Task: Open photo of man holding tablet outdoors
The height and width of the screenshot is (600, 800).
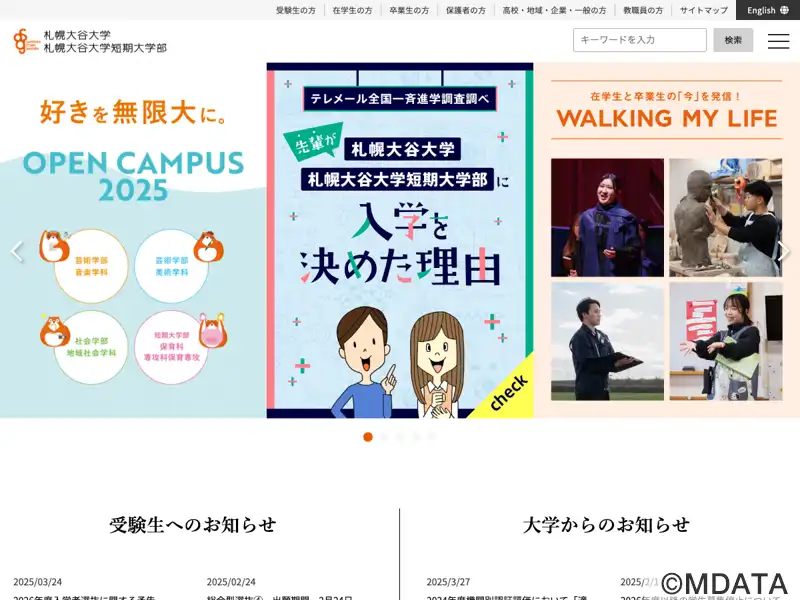Action: (x=607, y=341)
